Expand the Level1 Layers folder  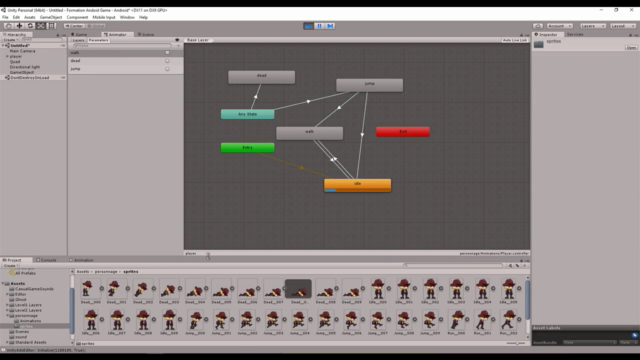click(x=7, y=305)
